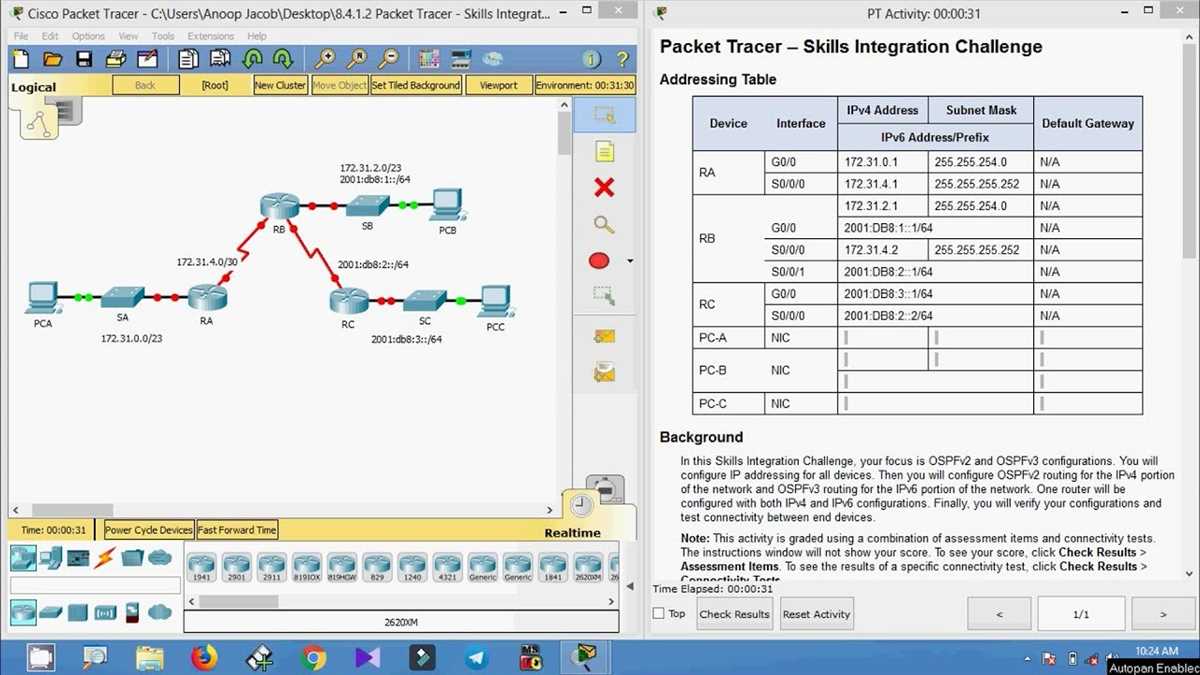1200x675 pixels.
Task: Click the New file icon in toolbar
Action: point(22,60)
